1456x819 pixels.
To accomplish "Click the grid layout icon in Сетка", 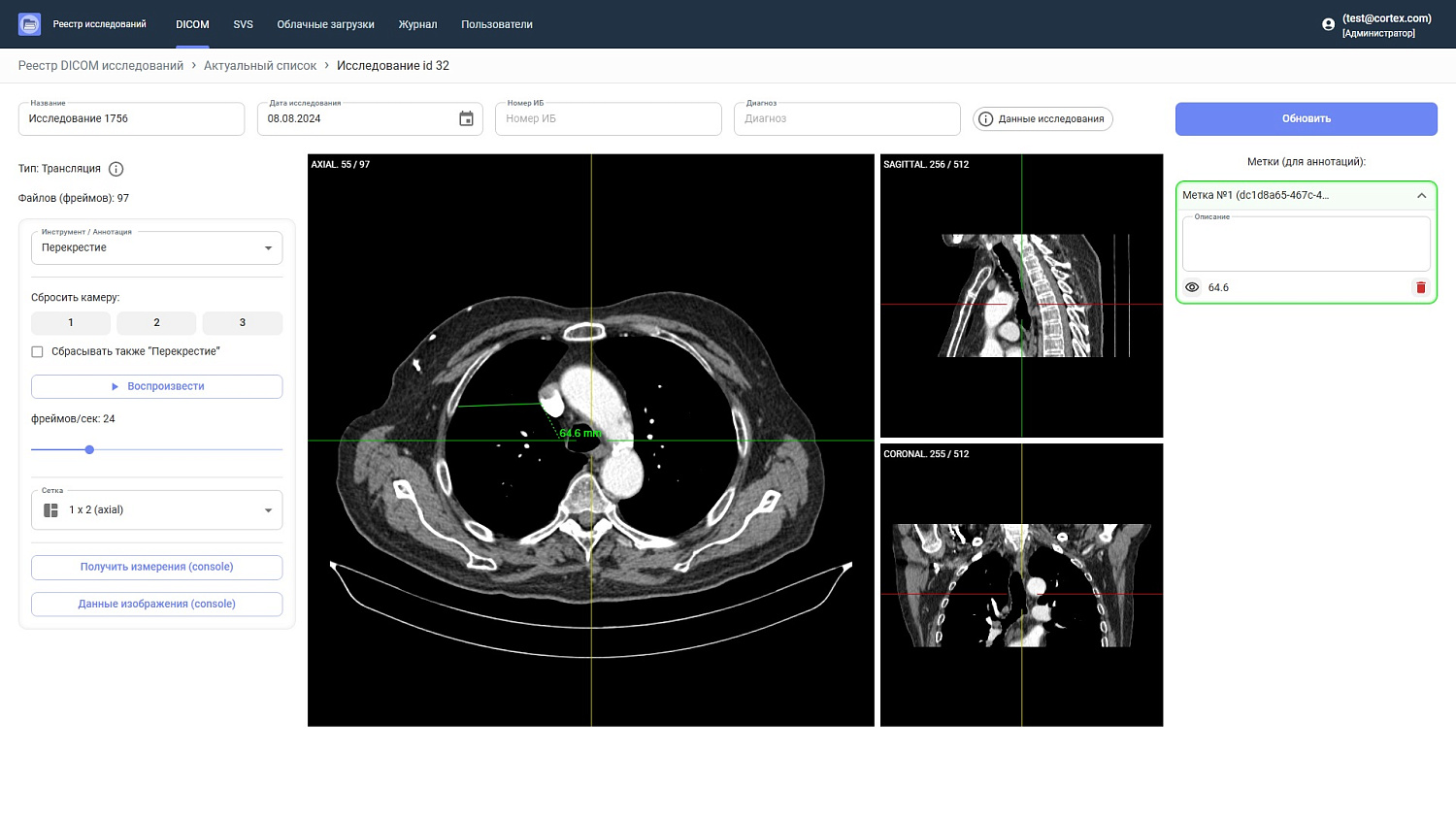I will (51, 510).
